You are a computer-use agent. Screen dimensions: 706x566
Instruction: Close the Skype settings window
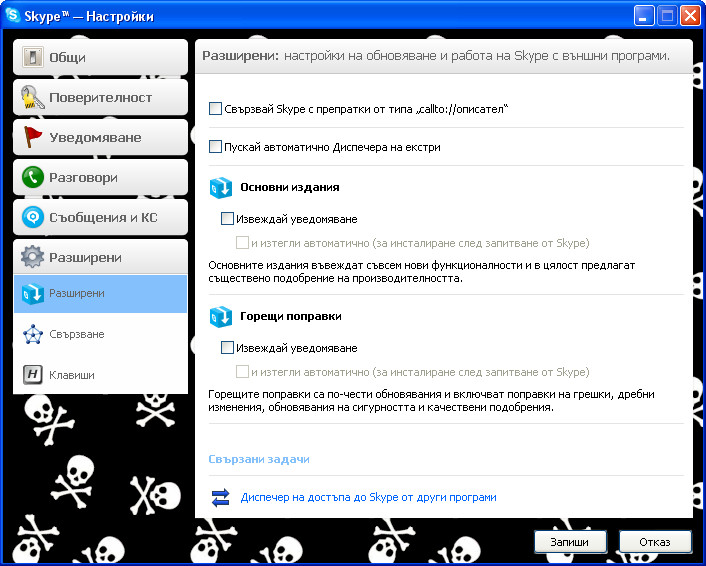click(x=690, y=16)
